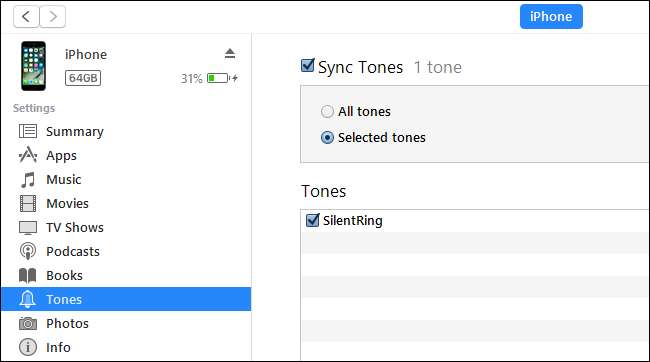Click the Music note icon
Viewport: 650px width, 362px height.
(28, 180)
